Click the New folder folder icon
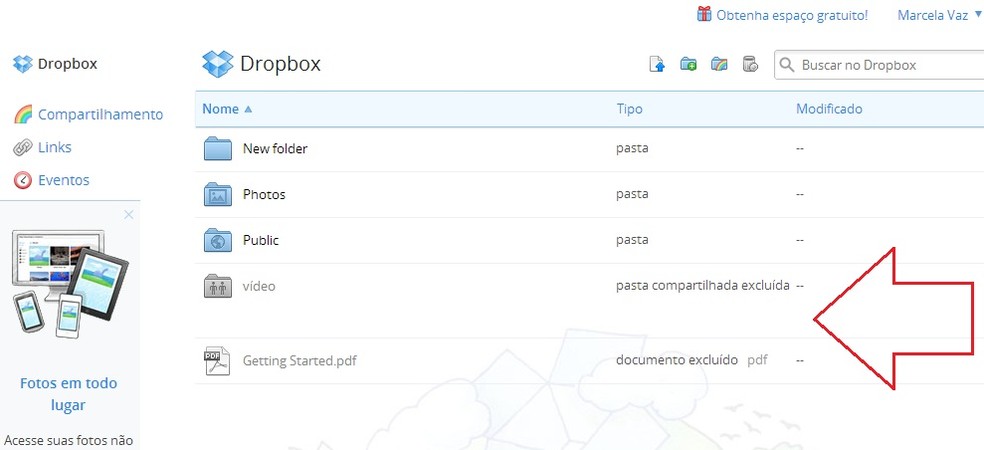This screenshot has height=450, width=984. 218,149
